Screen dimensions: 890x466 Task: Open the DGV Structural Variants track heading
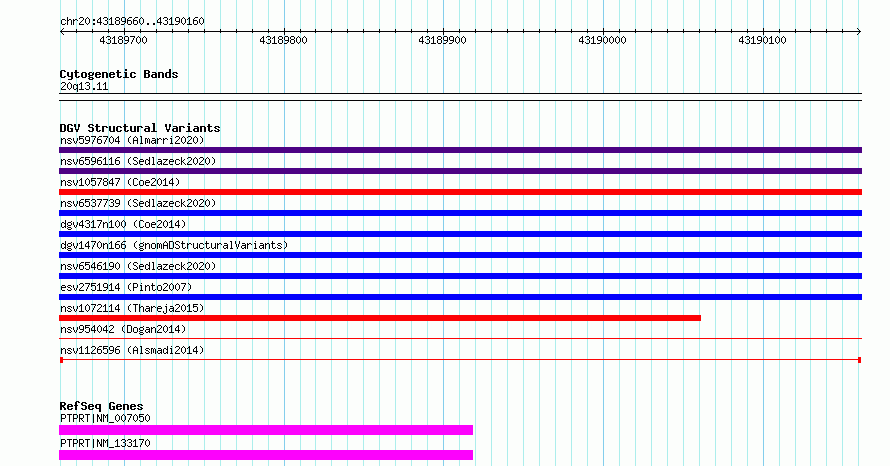coord(140,128)
